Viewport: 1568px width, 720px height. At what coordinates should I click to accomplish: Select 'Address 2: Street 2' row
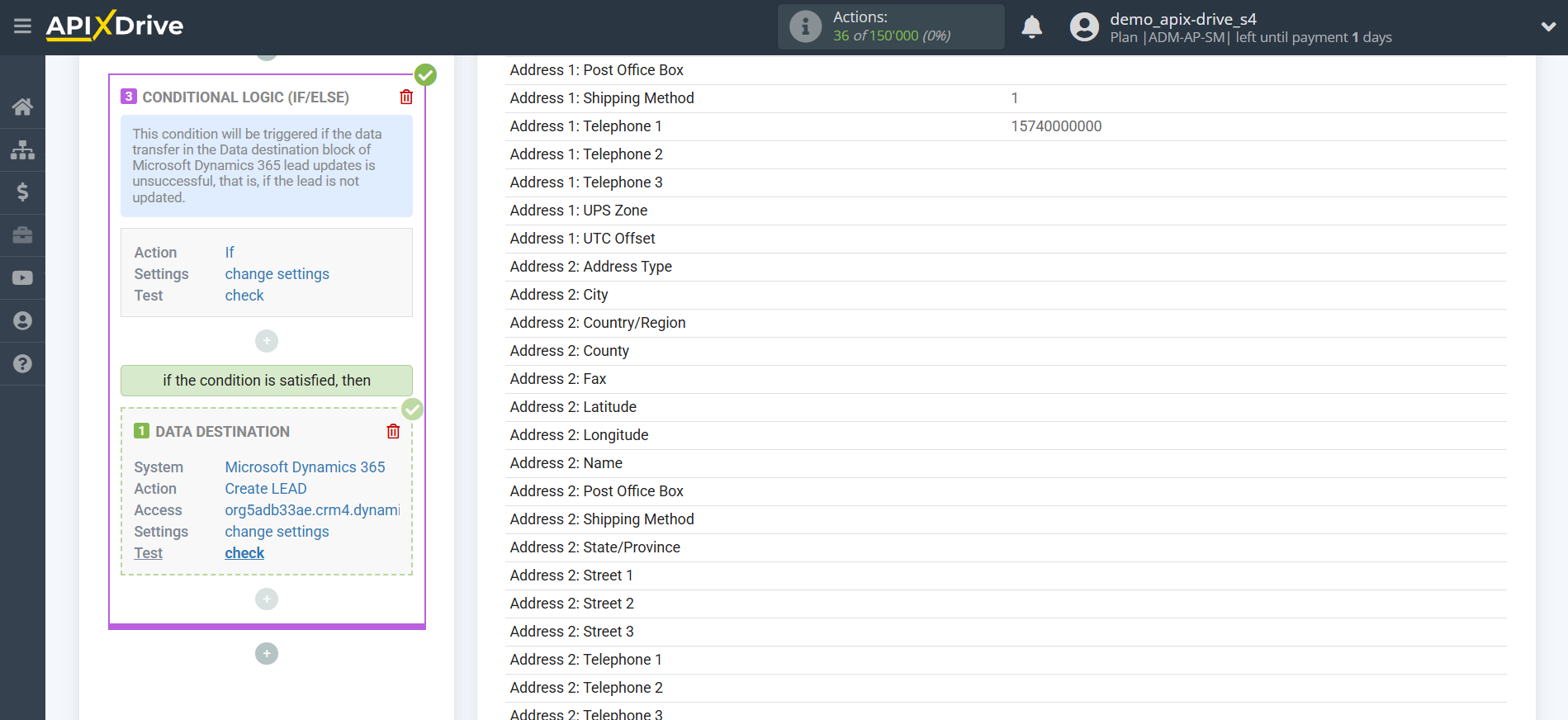pyautogui.click(x=1006, y=604)
